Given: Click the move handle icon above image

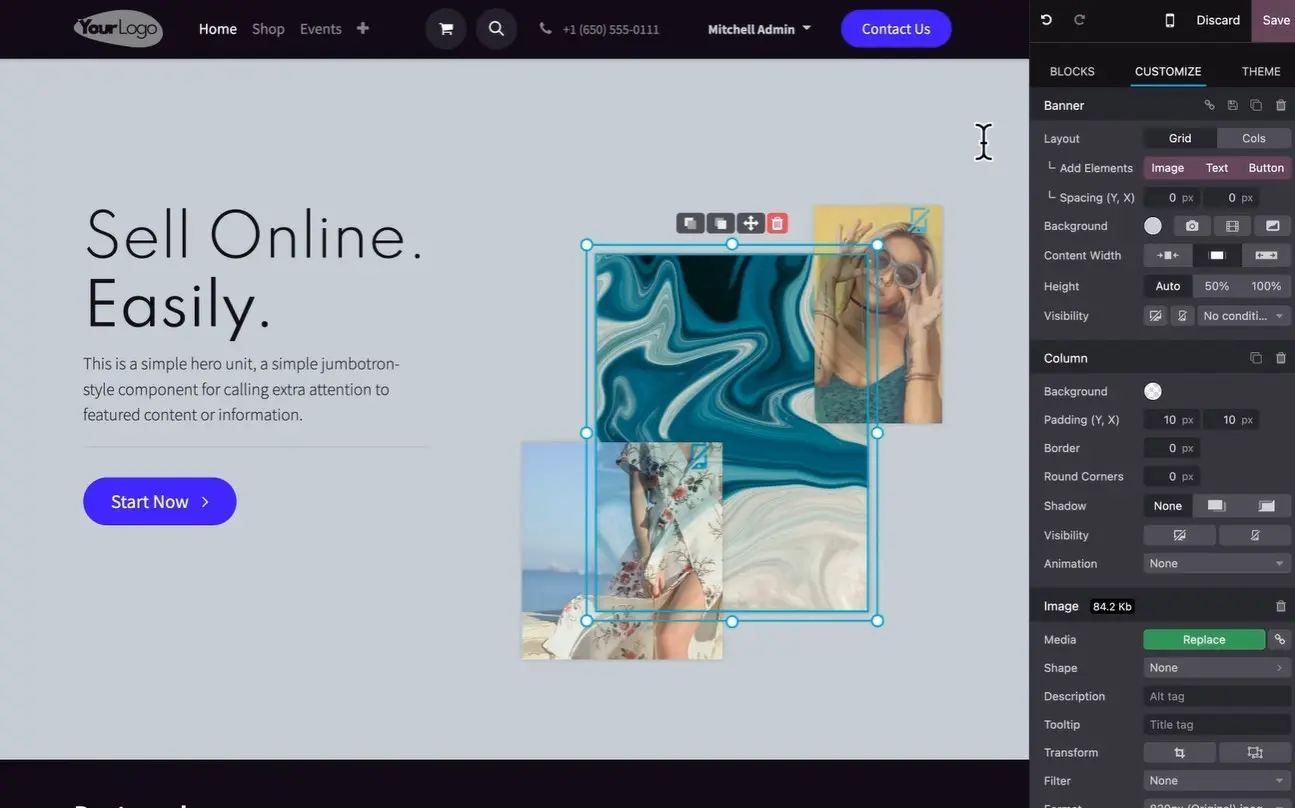Looking at the screenshot, I should (x=750, y=223).
